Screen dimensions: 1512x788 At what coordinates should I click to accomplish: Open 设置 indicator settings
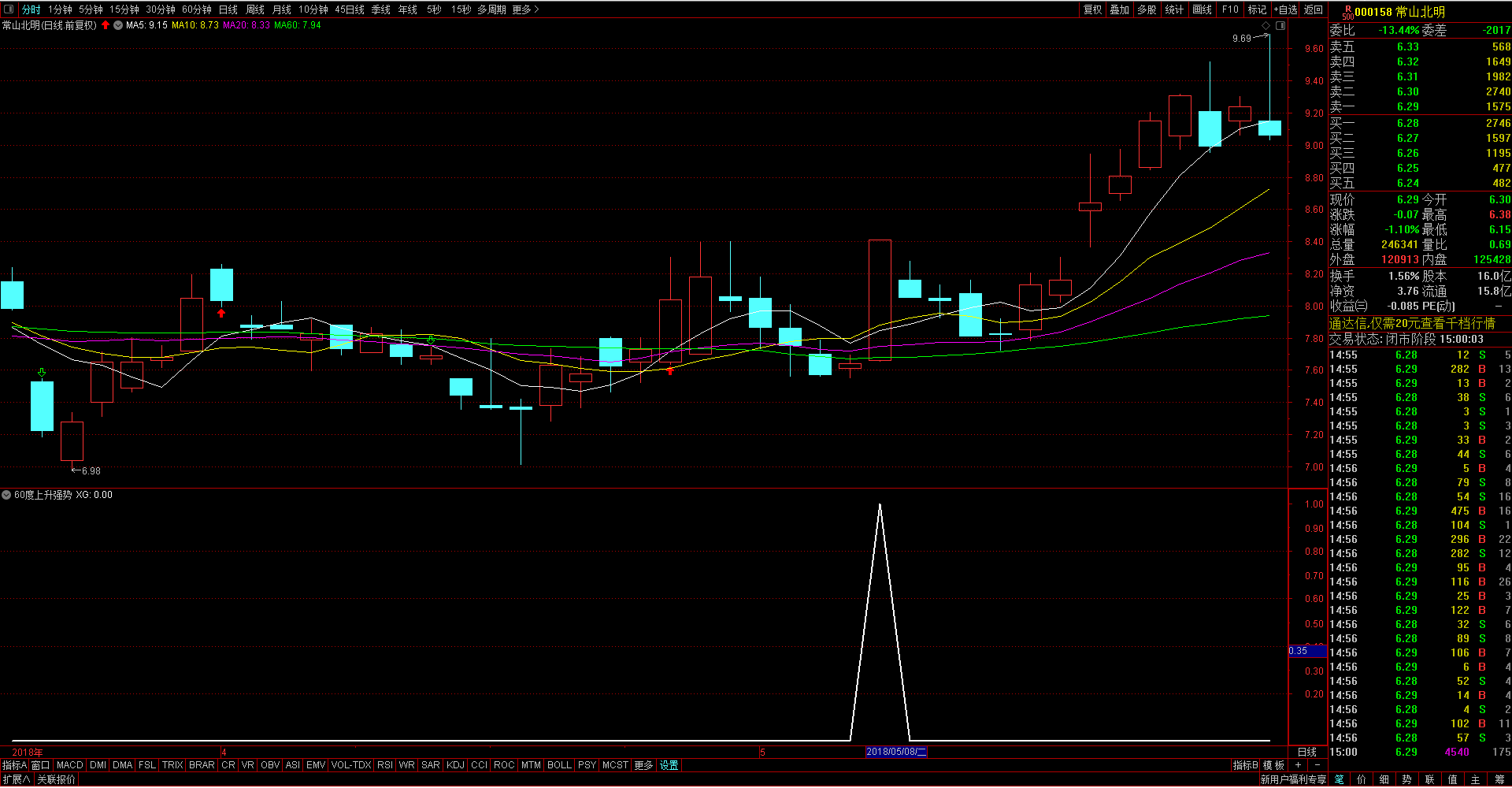click(x=669, y=765)
